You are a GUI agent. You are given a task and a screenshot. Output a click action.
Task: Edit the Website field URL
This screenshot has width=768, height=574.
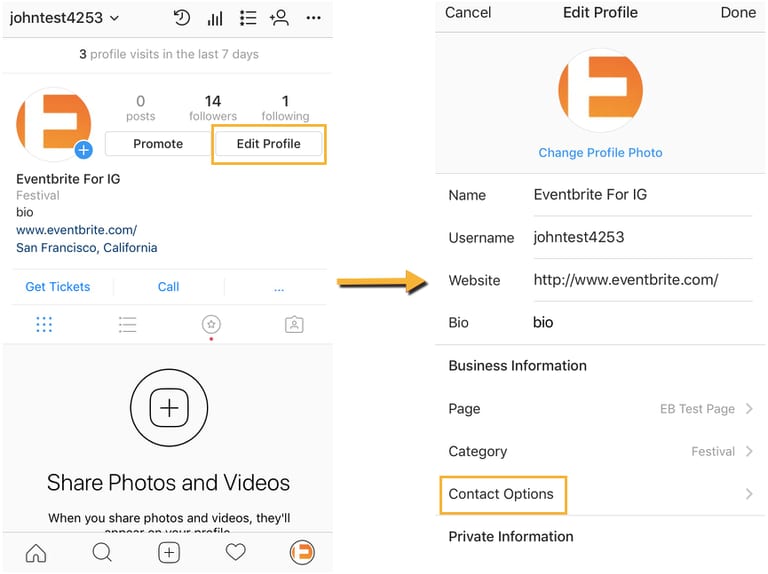(643, 280)
